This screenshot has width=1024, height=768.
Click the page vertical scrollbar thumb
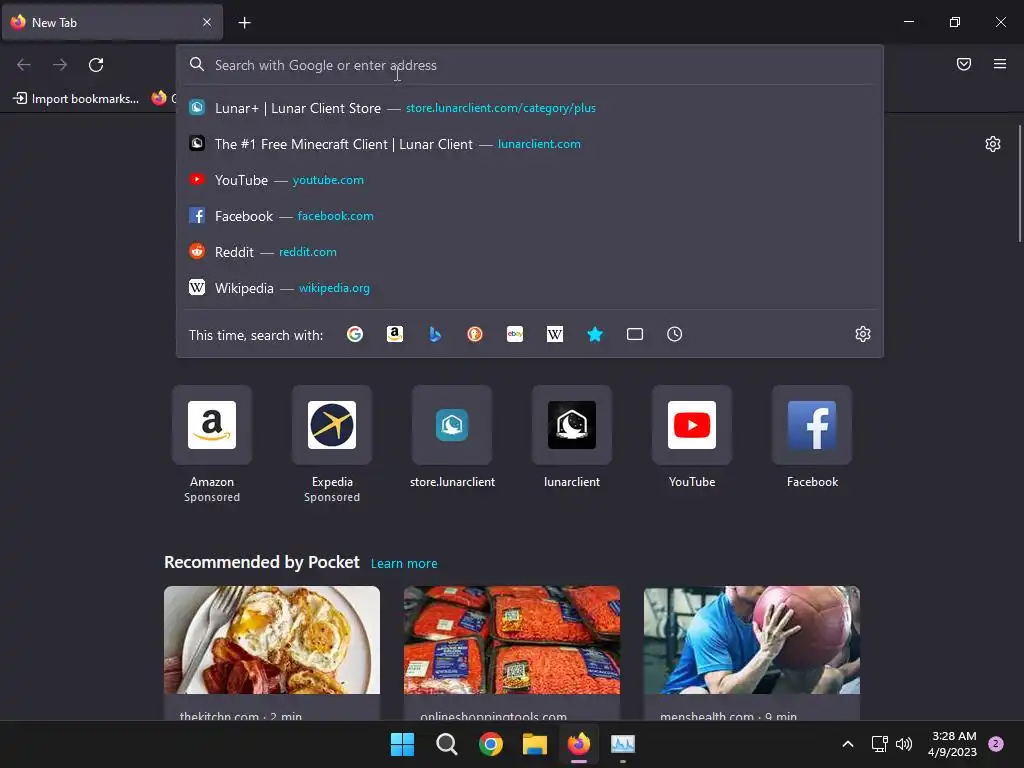tap(1019, 184)
